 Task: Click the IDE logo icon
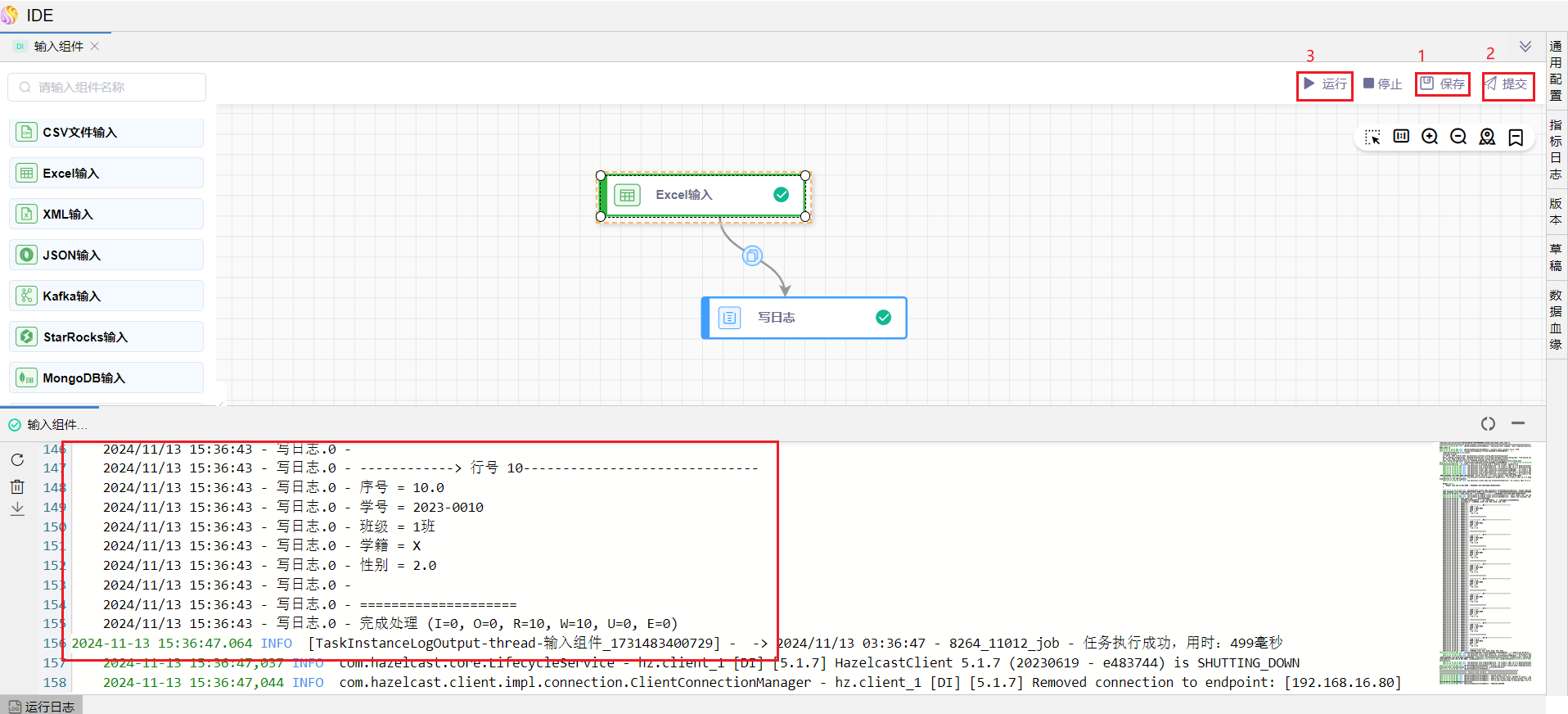tap(10, 15)
